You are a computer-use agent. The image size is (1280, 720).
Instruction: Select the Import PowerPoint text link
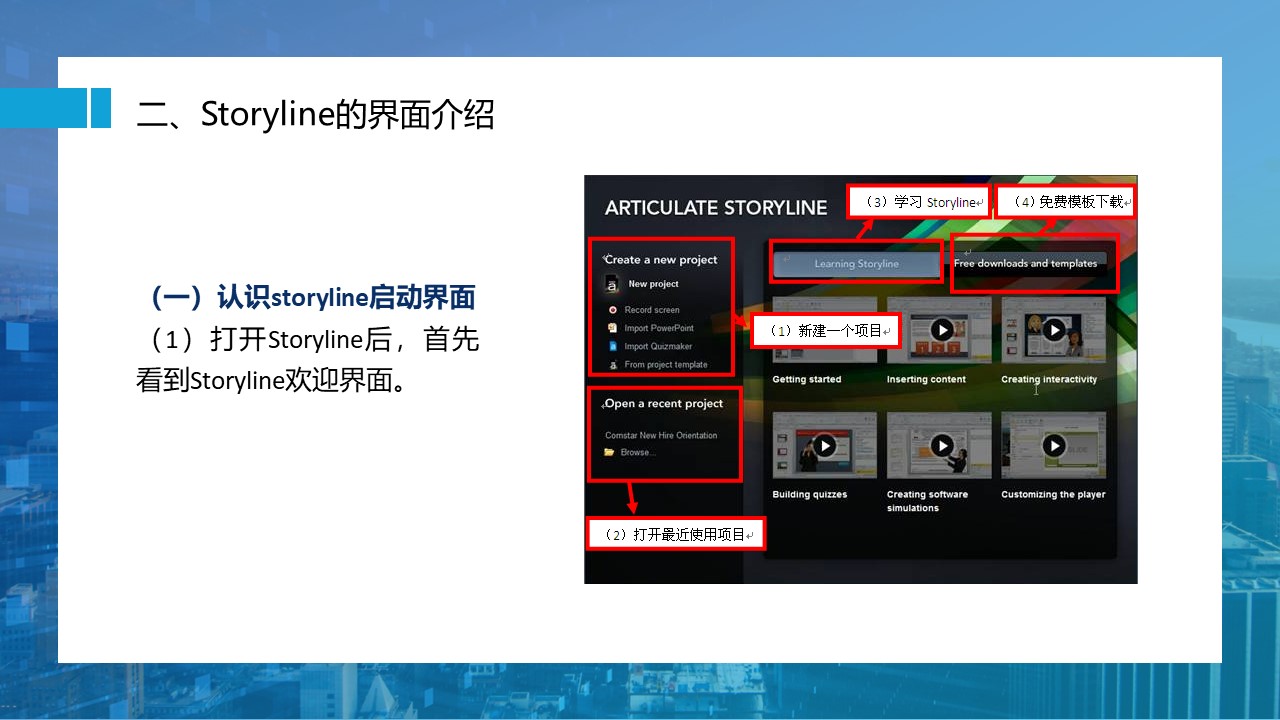pyautogui.click(x=659, y=328)
